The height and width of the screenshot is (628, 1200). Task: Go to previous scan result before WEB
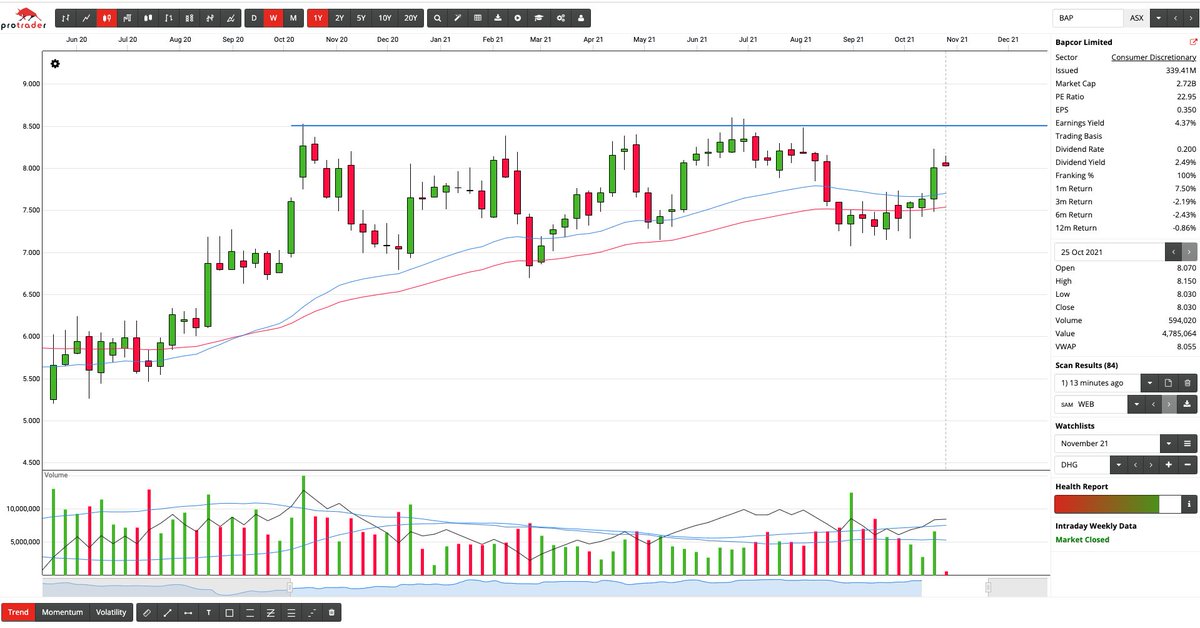click(x=1153, y=404)
